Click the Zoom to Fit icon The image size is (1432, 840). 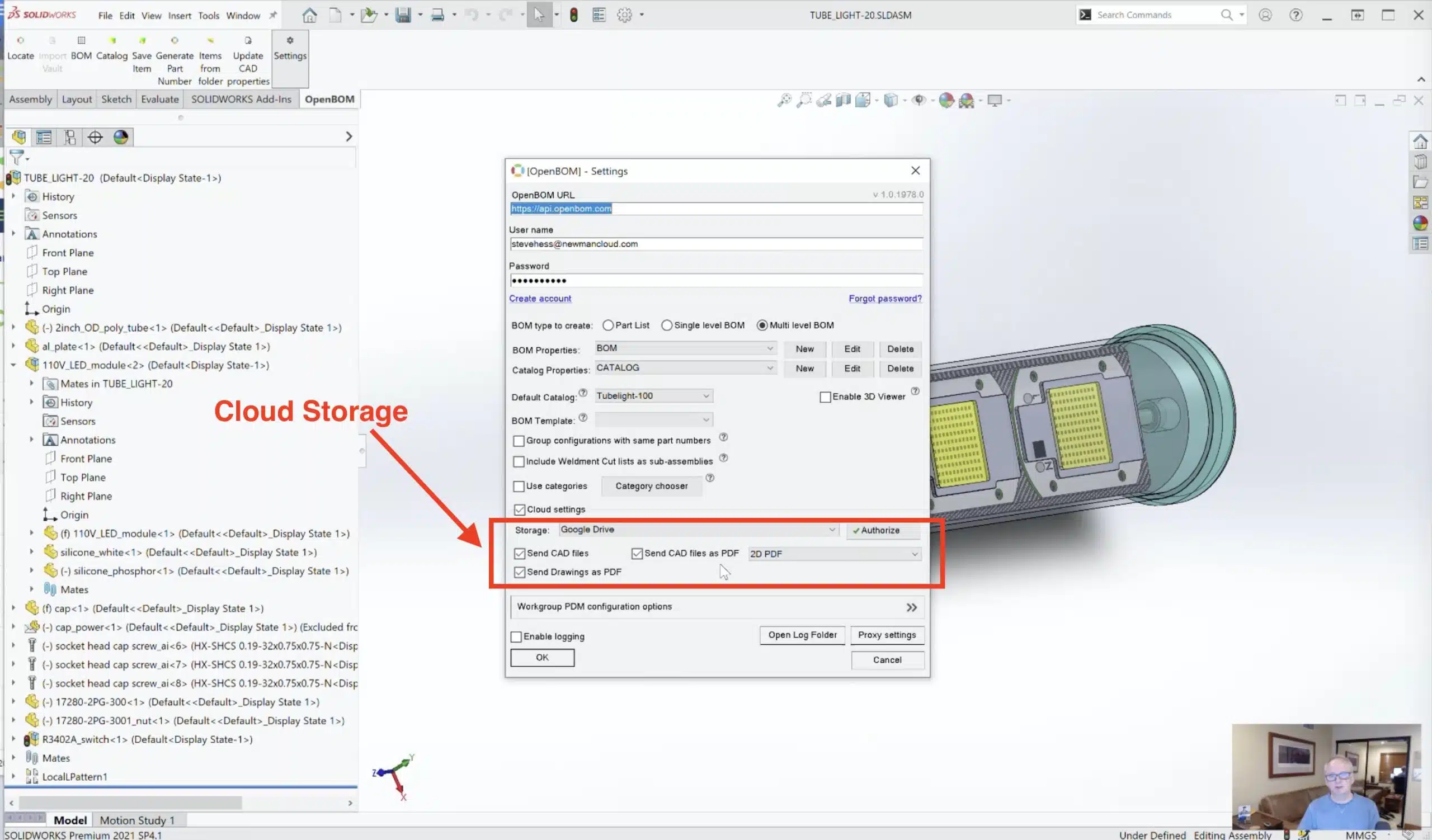click(784, 101)
